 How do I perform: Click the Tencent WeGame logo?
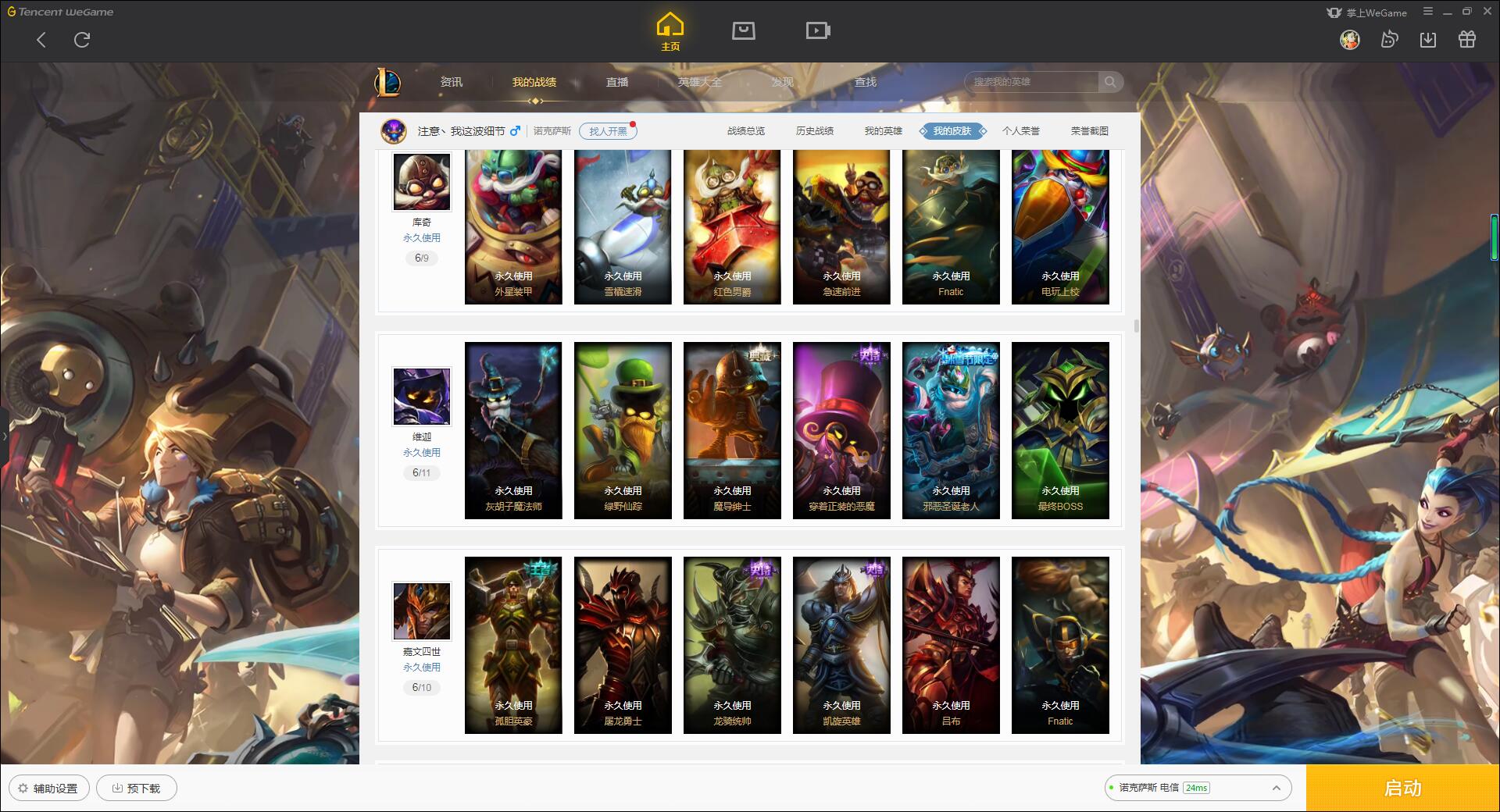point(60,12)
